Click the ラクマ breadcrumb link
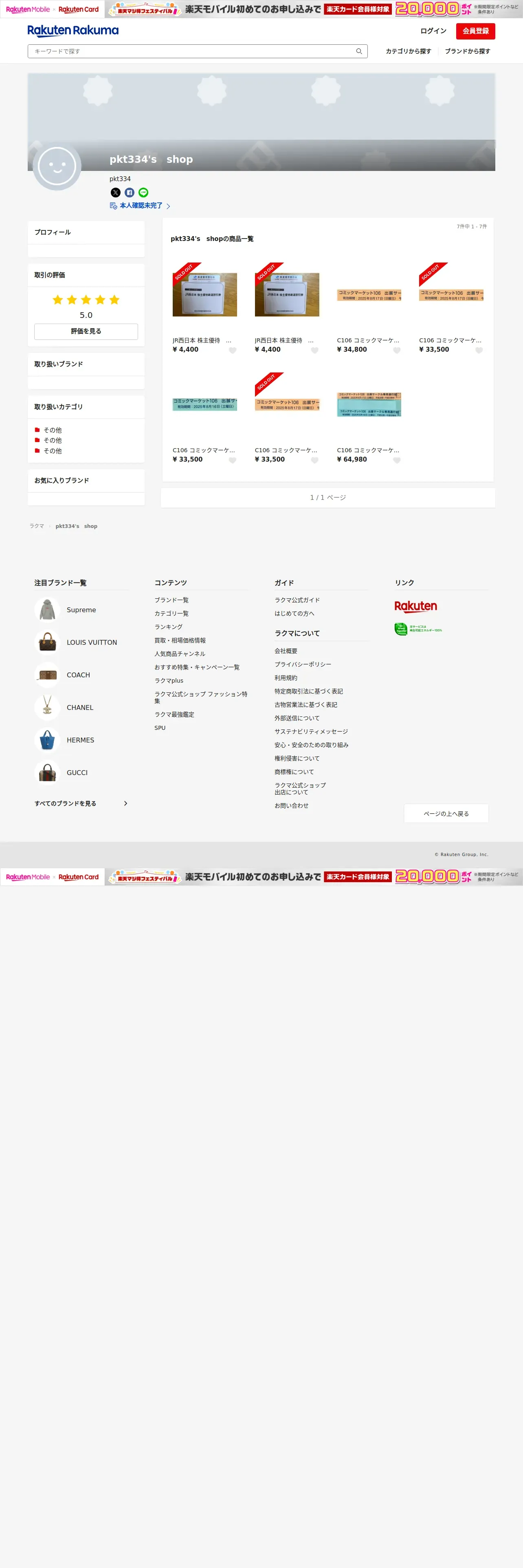 (x=37, y=526)
